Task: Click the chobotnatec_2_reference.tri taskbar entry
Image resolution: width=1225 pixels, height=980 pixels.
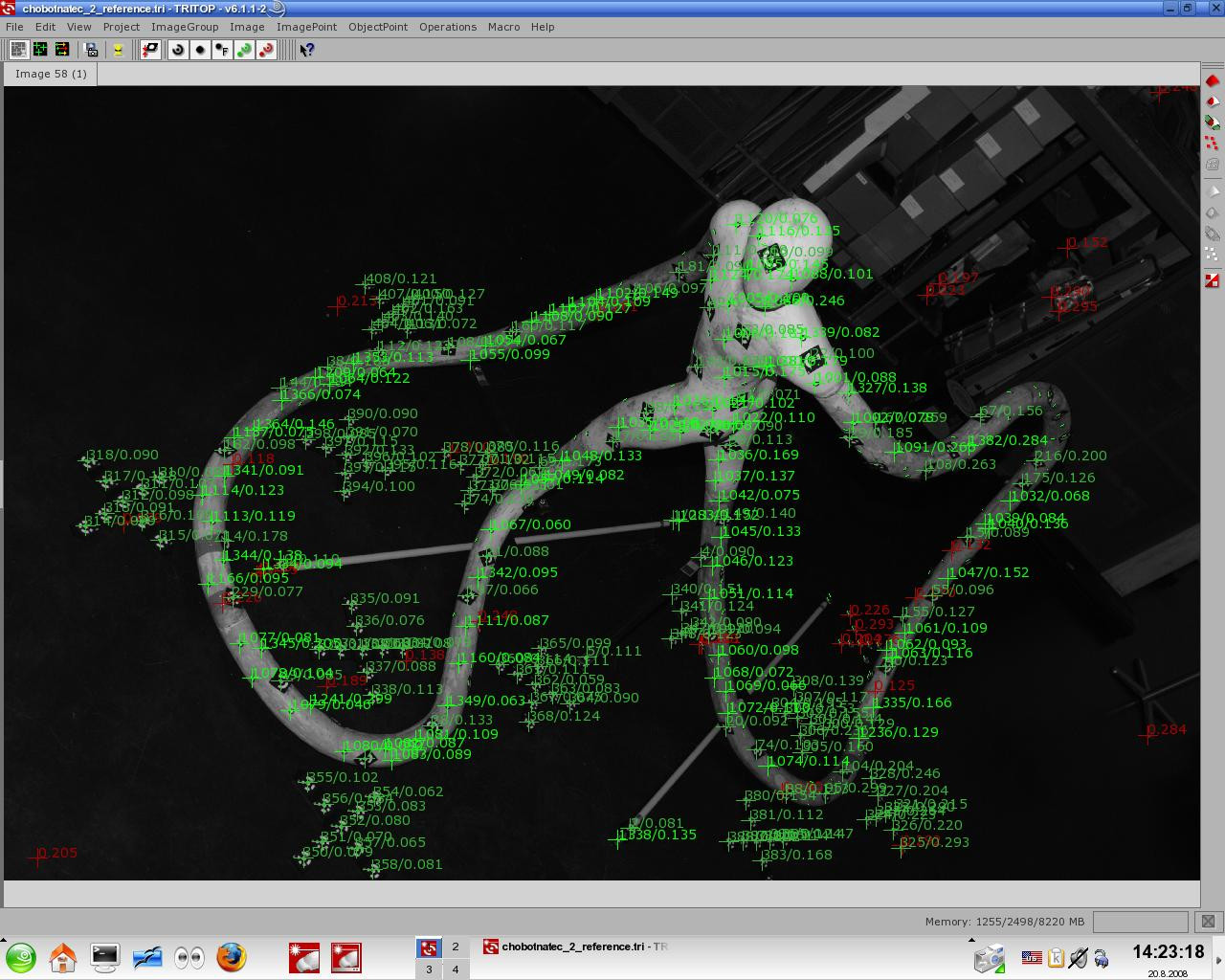Action: coord(574,947)
